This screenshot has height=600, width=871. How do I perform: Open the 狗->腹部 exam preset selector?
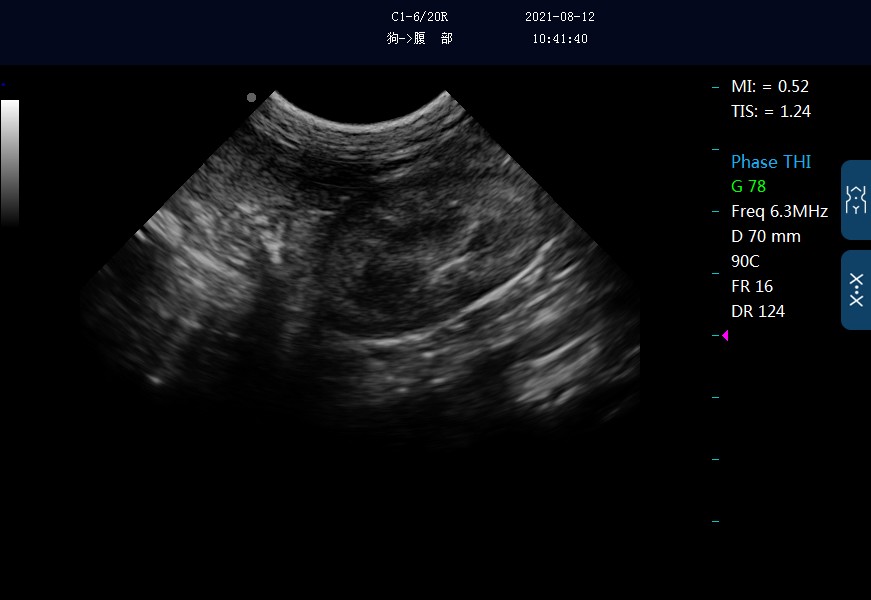(420, 38)
